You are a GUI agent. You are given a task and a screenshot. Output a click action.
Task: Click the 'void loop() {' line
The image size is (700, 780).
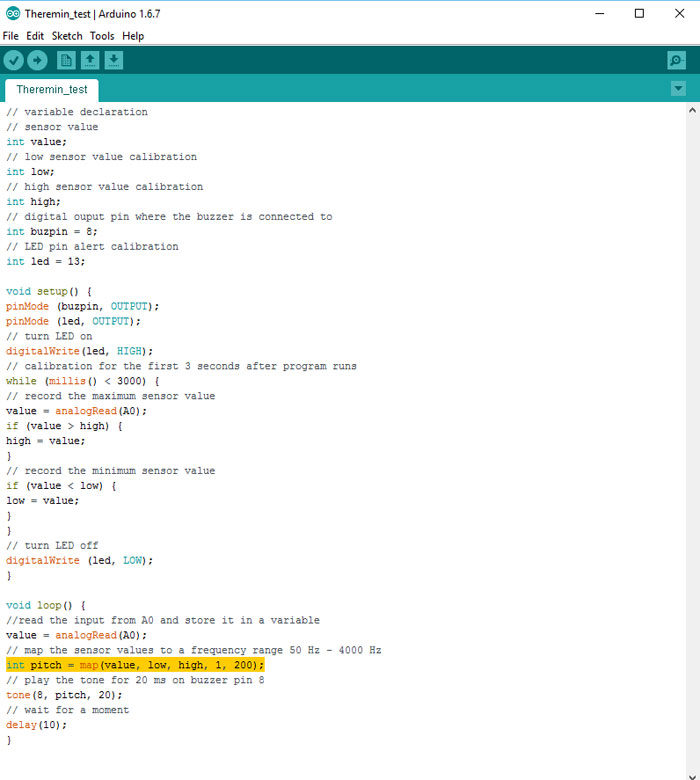click(46, 605)
